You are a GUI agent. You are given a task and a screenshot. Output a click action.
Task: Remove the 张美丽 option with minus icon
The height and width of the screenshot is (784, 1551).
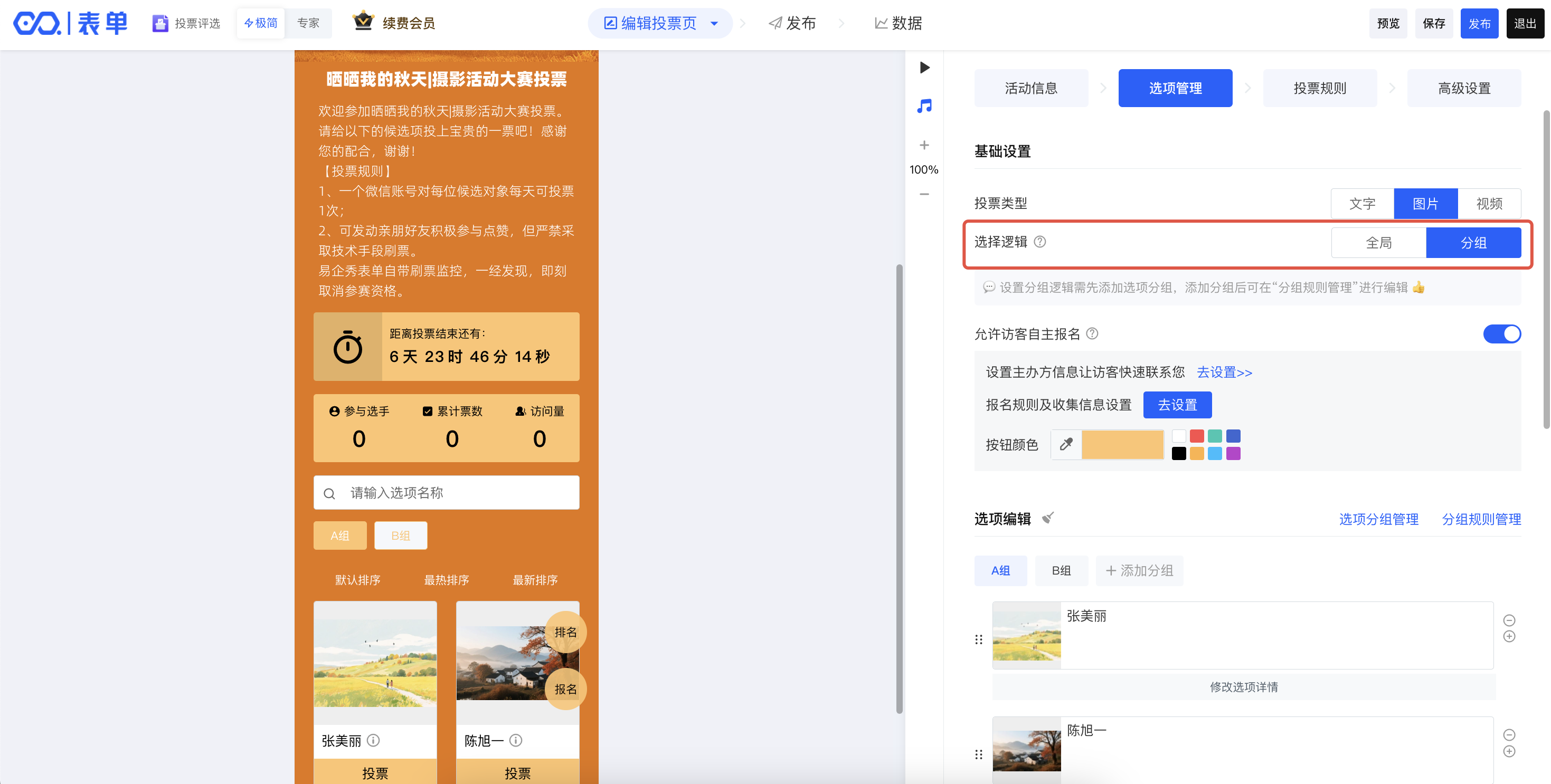[x=1509, y=620]
